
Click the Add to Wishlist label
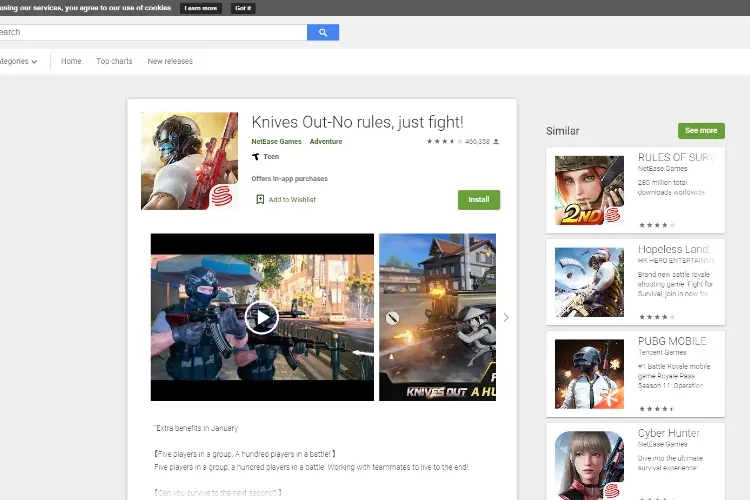(x=292, y=200)
